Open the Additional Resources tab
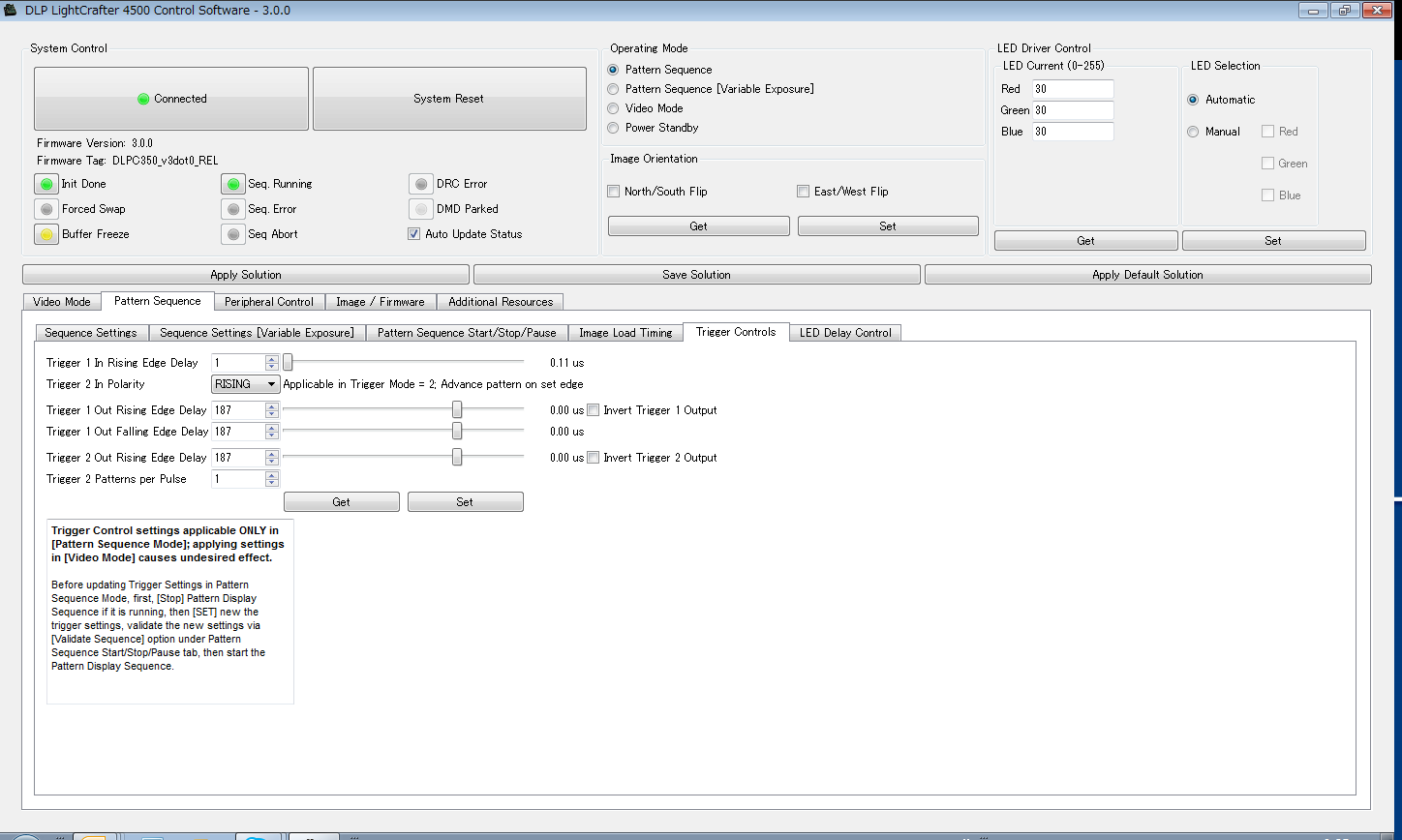The height and width of the screenshot is (840, 1402). [x=501, y=302]
